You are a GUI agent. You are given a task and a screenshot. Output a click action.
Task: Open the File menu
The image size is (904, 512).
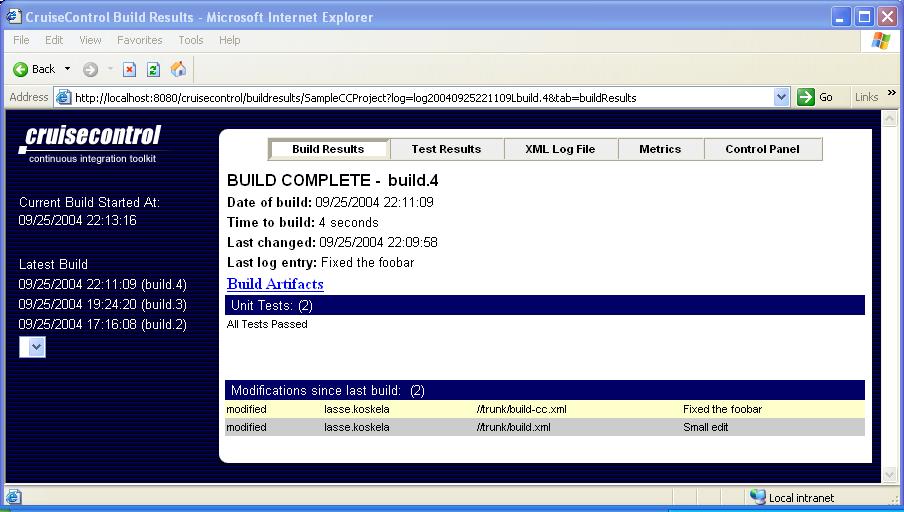click(21, 40)
